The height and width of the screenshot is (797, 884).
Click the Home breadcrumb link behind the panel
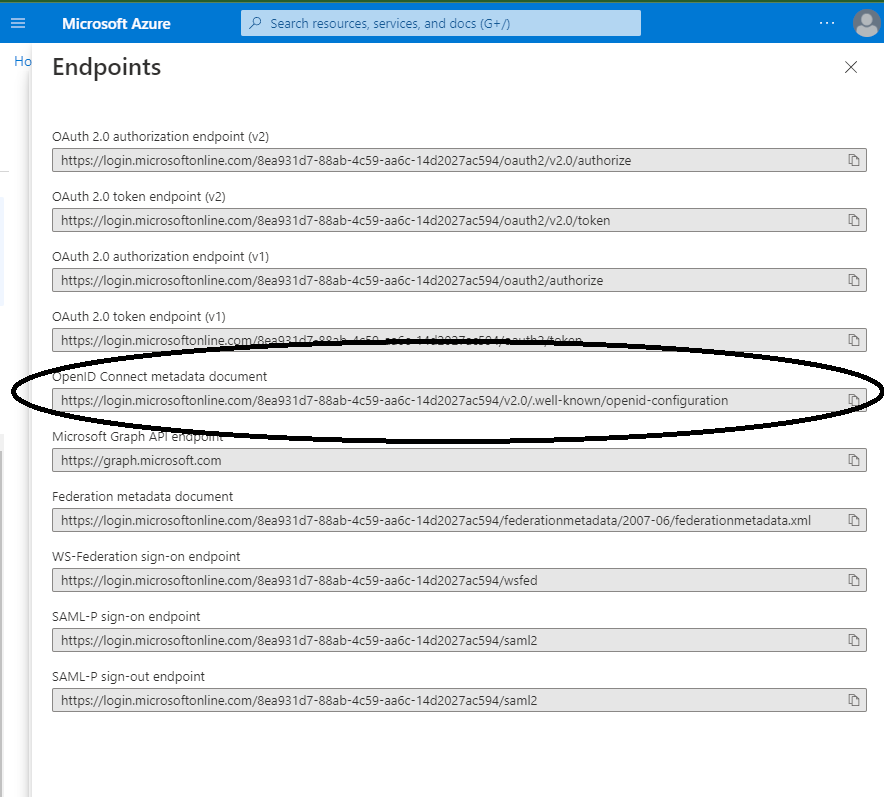point(23,61)
